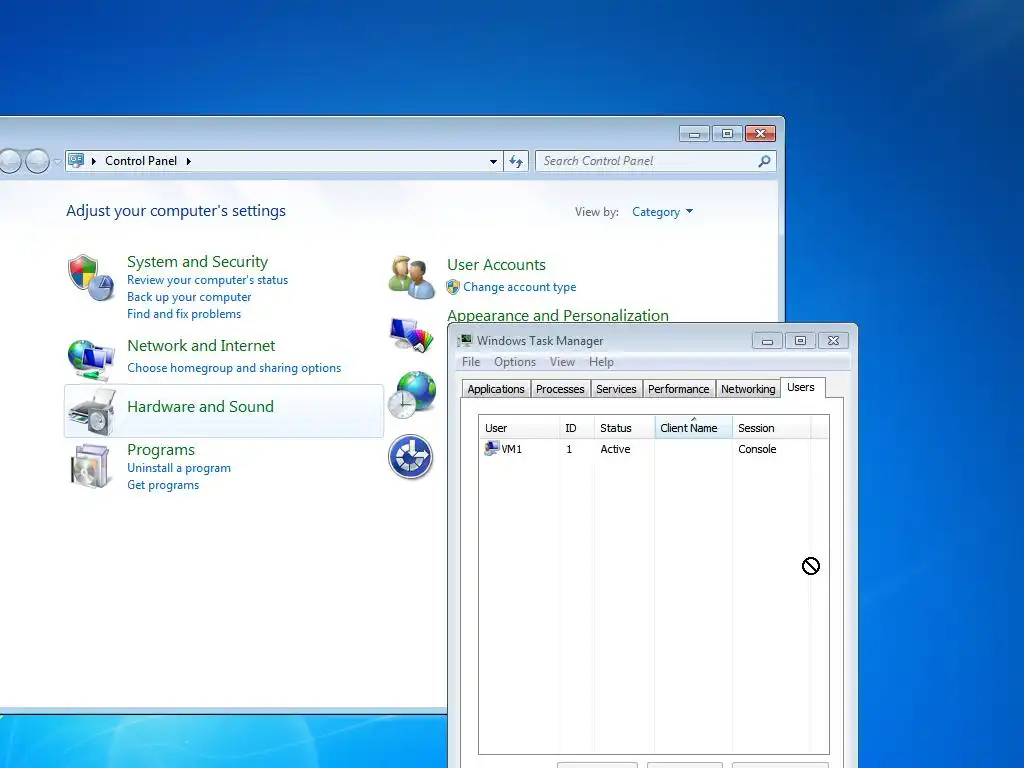Click the refresh button beside address bar
This screenshot has height=768, width=1024.
pos(516,161)
